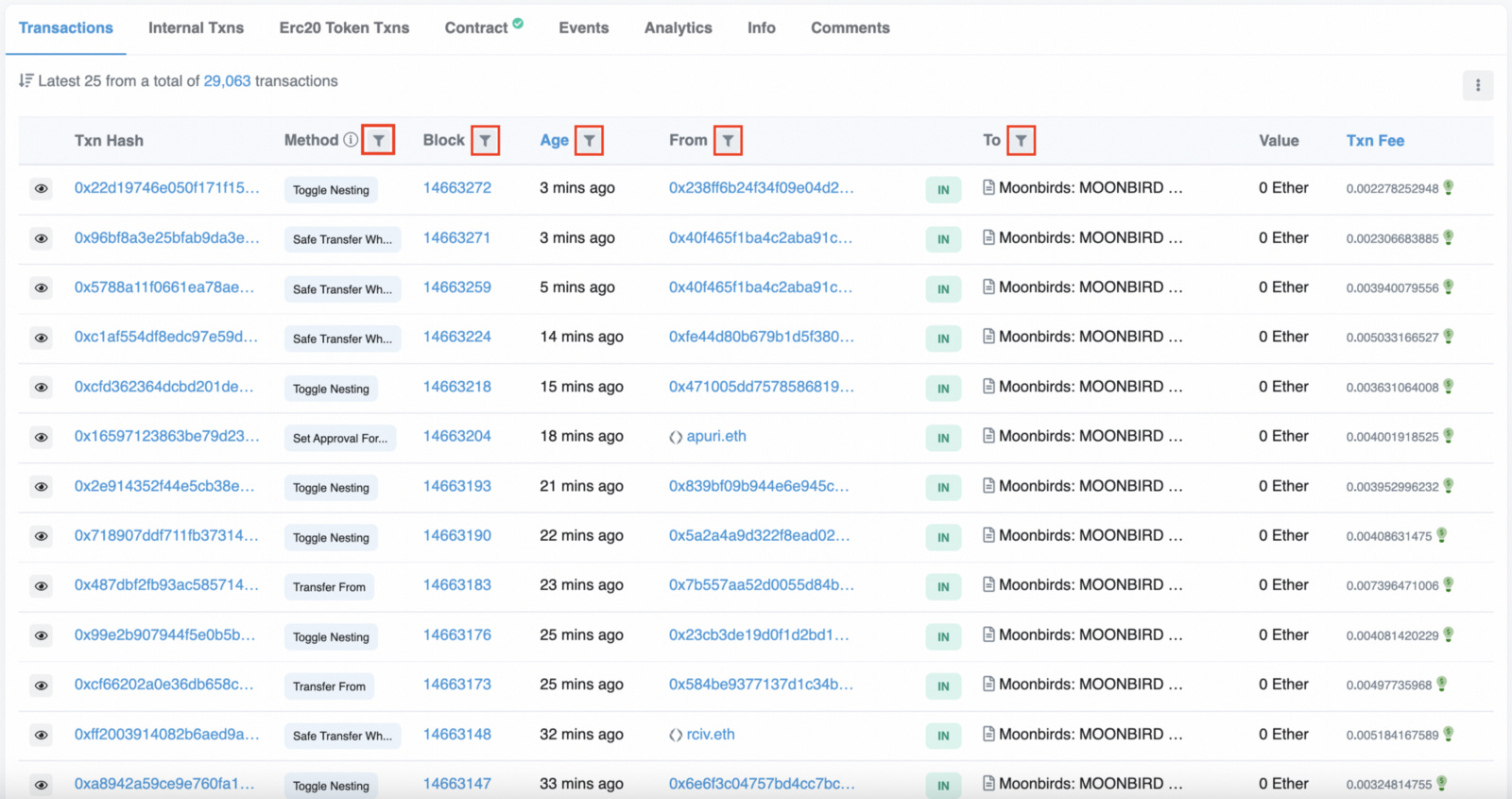Switch to the Info tab
Screen dimensions: 1512x799
tap(762, 28)
